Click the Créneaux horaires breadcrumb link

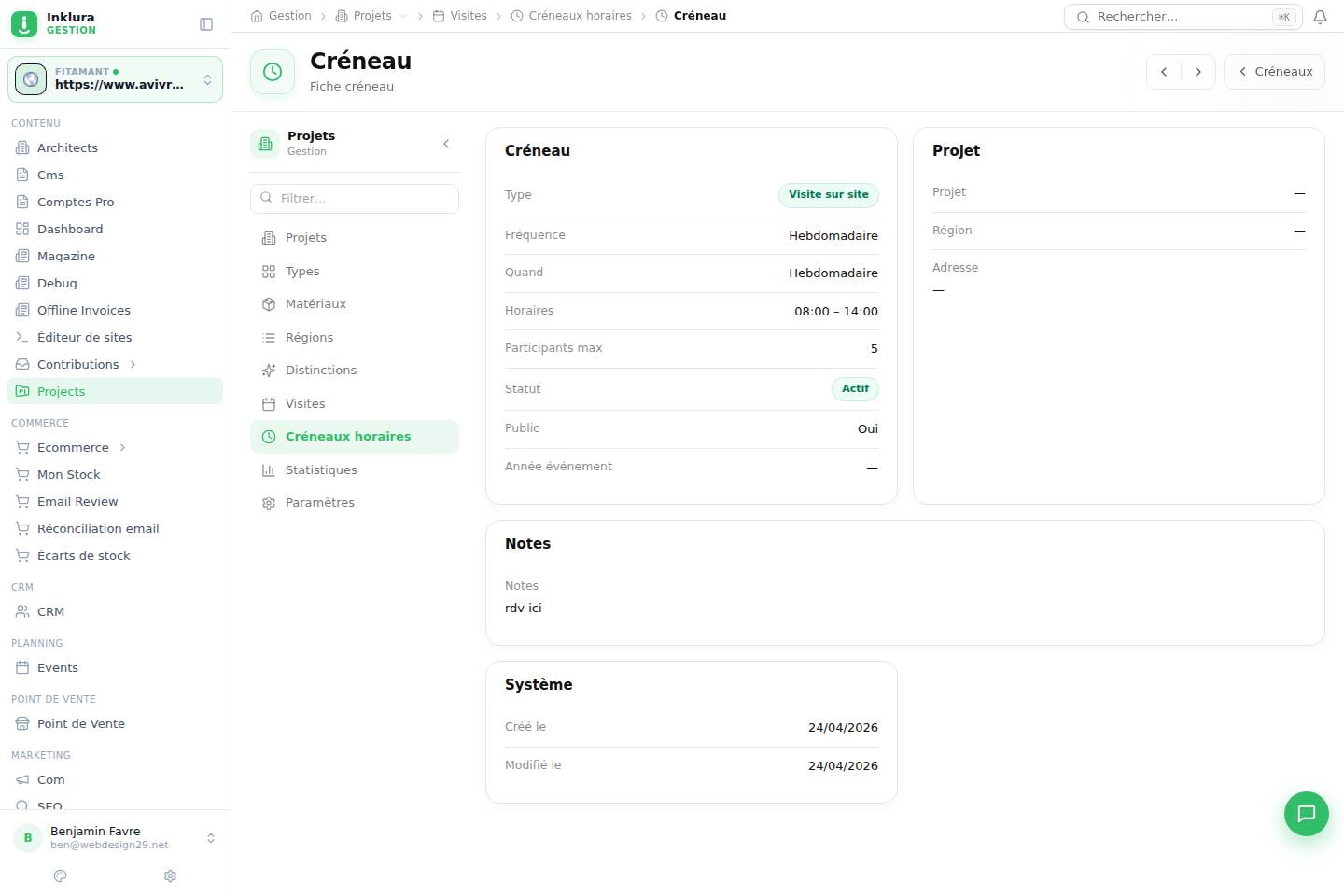click(x=571, y=16)
